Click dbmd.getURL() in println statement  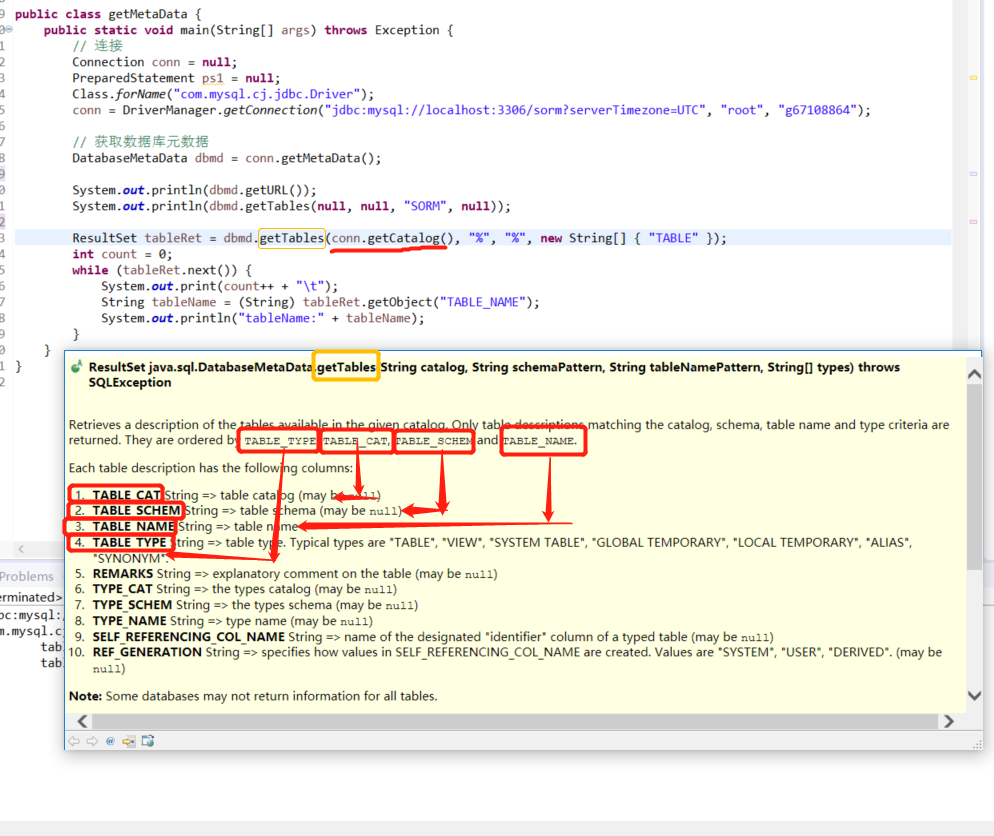(x=259, y=190)
